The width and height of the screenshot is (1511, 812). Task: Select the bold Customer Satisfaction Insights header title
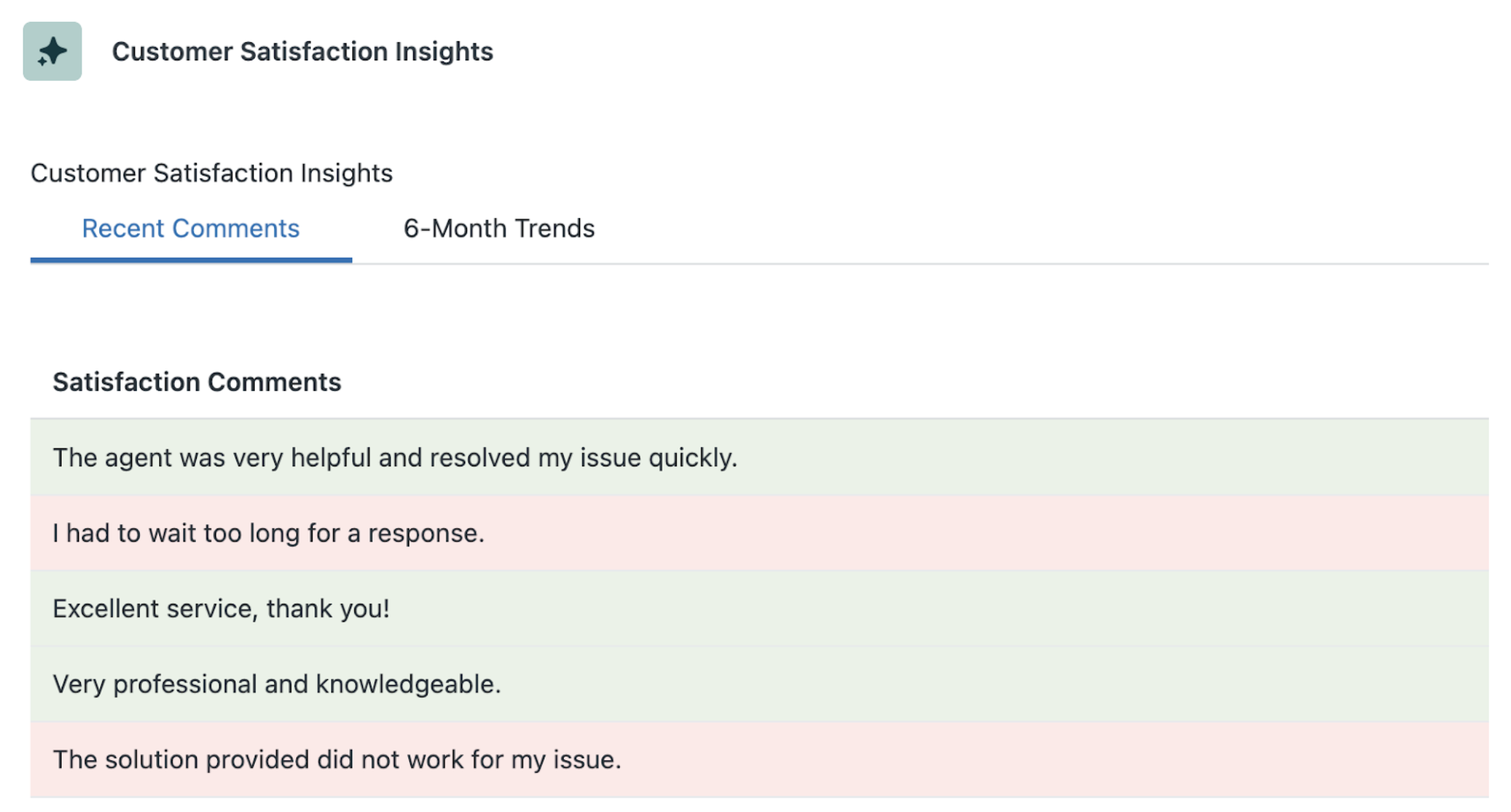302,51
